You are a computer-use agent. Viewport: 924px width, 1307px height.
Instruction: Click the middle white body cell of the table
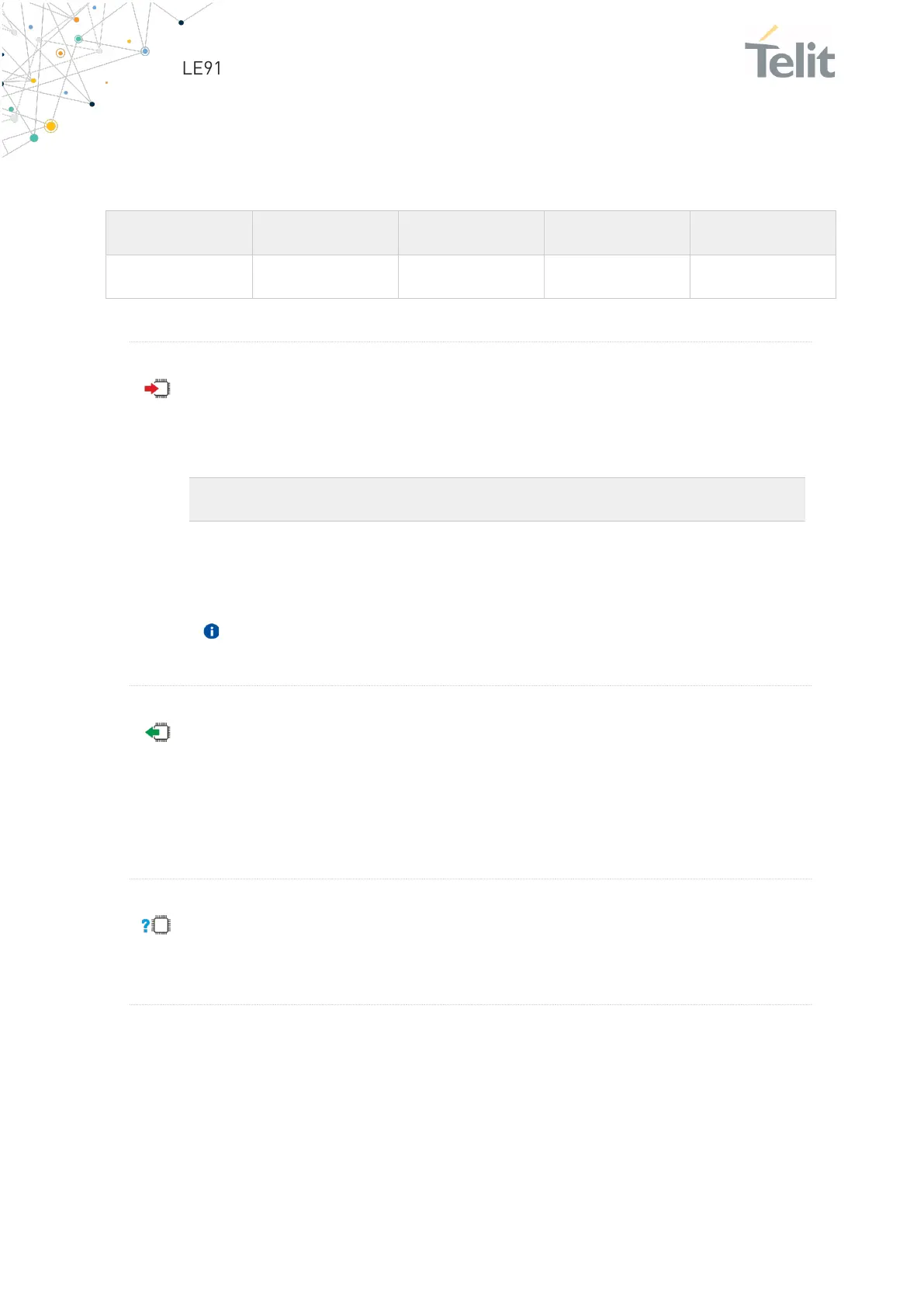click(471, 276)
